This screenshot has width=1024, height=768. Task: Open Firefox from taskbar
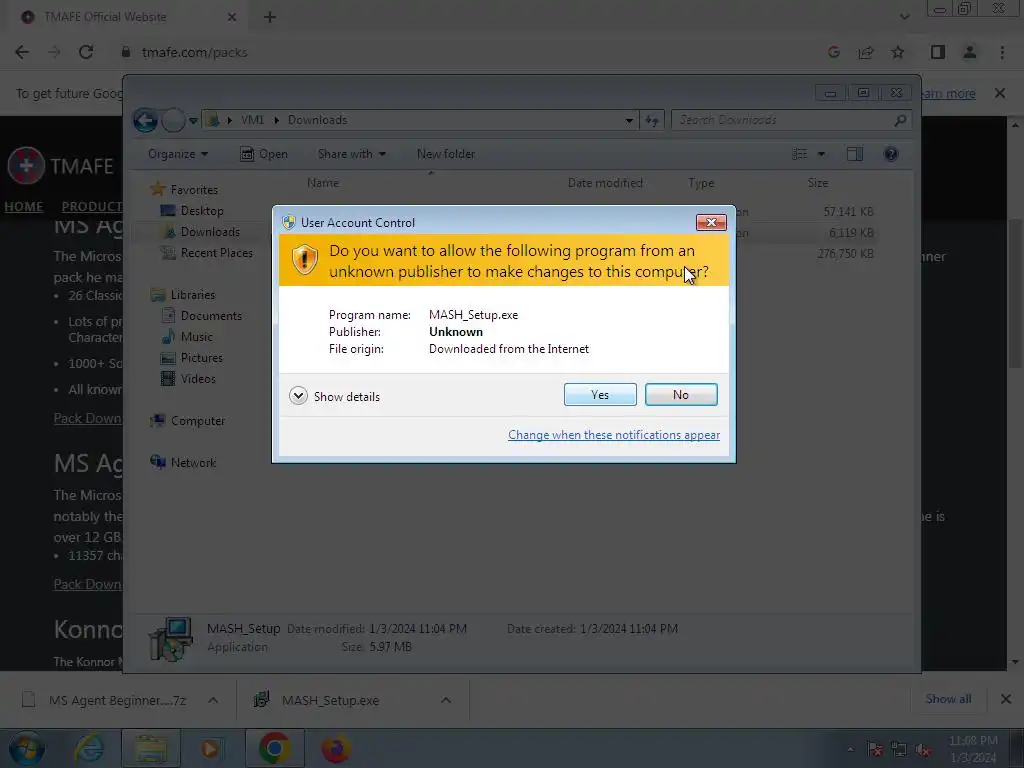pyautogui.click(x=336, y=748)
